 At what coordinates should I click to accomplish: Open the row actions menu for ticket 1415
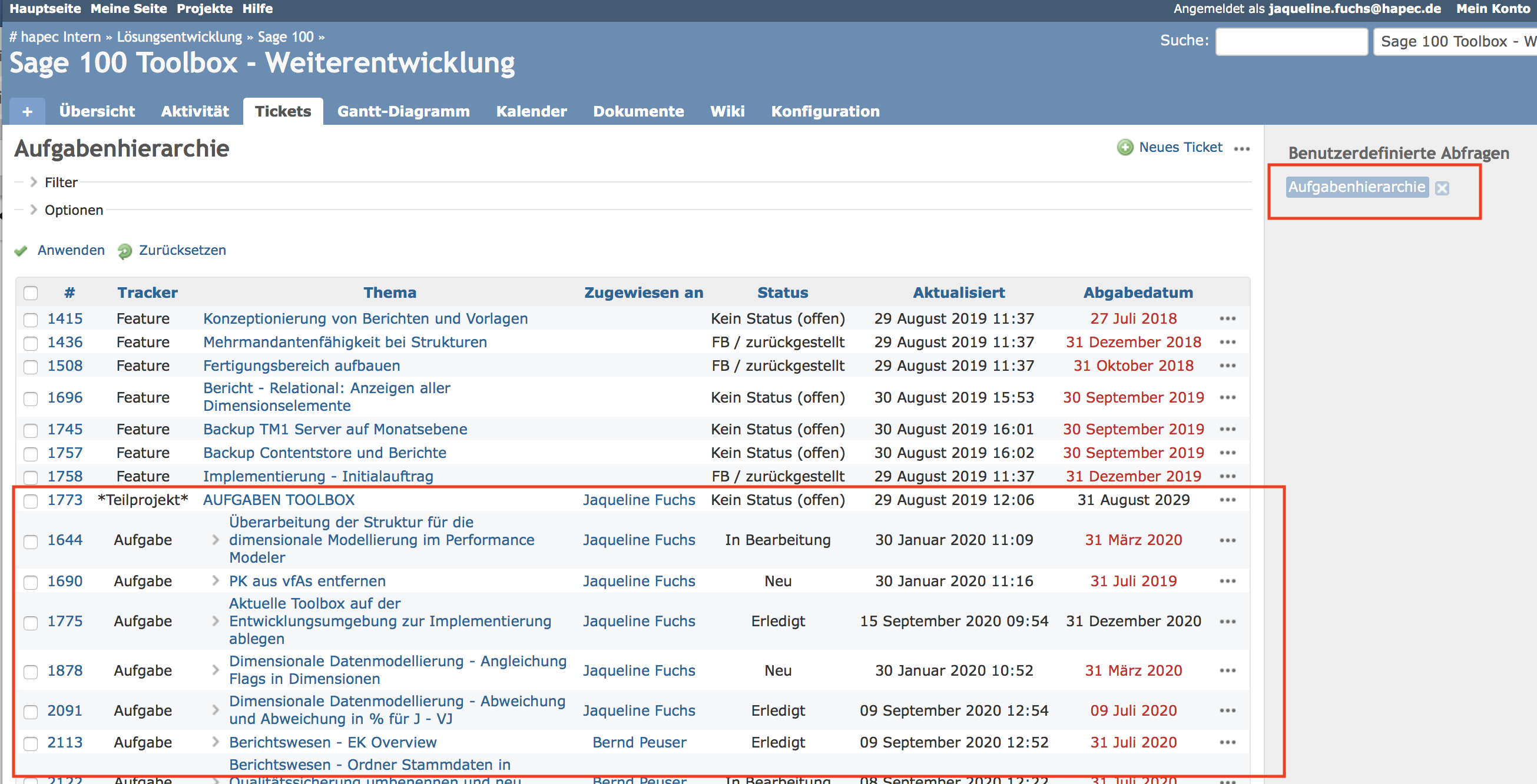tap(1227, 319)
